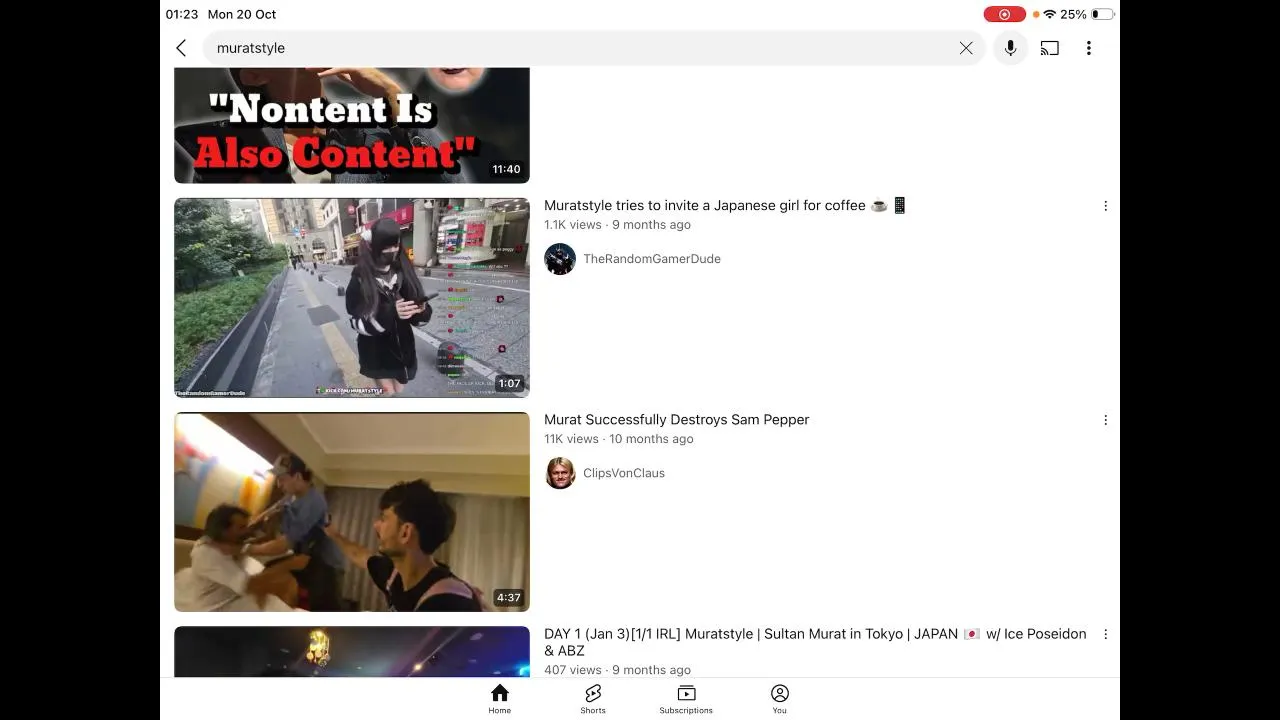Image resolution: width=1280 pixels, height=720 pixels.
Task: Open options for Murat Destroys Sam Pepper video
Action: tap(1105, 420)
